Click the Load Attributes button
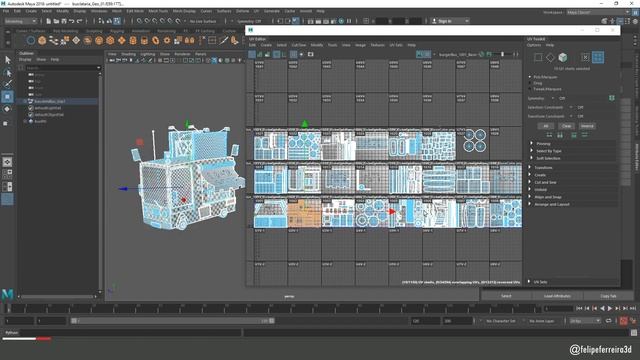The height and width of the screenshot is (360, 640). click(x=557, y=296)
